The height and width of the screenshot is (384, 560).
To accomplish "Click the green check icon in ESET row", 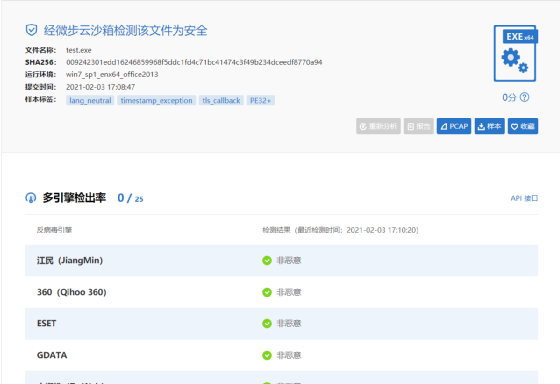I will pyautogui.click(x=267, y=323).
